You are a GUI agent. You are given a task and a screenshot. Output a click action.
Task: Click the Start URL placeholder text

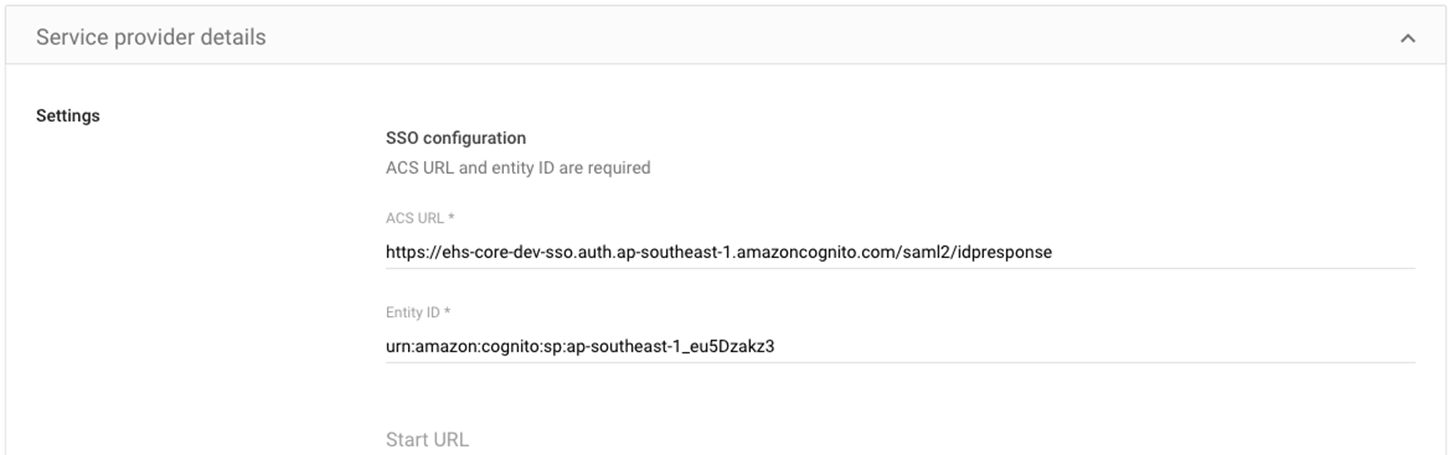point(427,440)
